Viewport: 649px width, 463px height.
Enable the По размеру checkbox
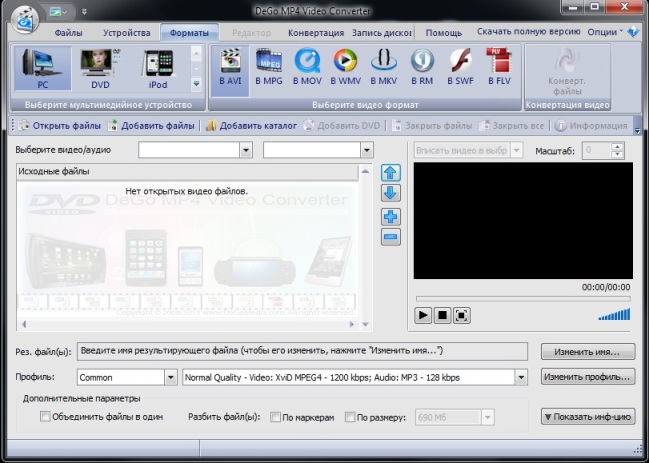tap(350, 417)
